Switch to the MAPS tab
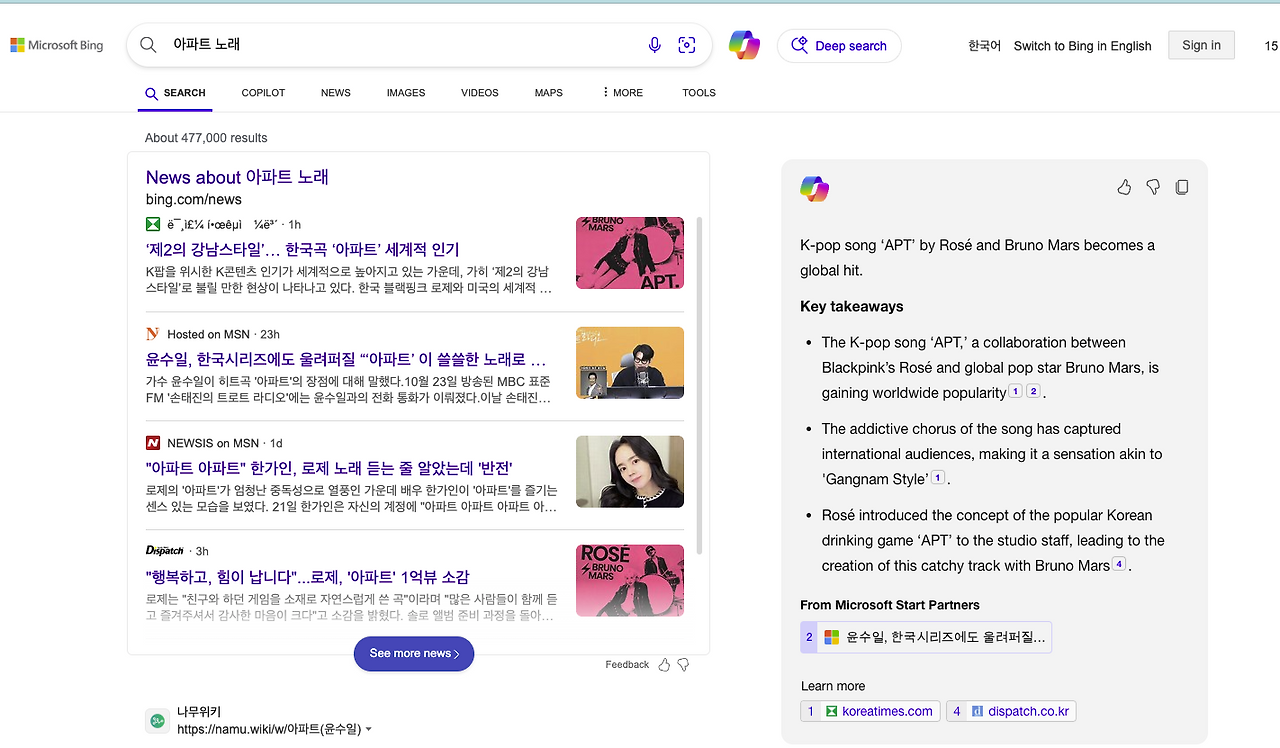1280x748 pixels. coord(549,93)
